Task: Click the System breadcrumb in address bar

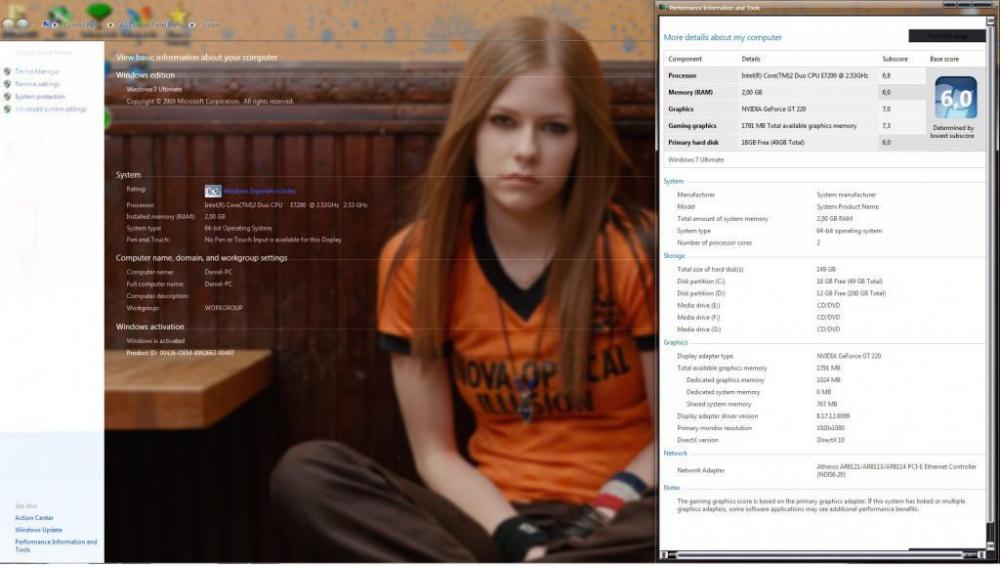Action: [211, 24]
